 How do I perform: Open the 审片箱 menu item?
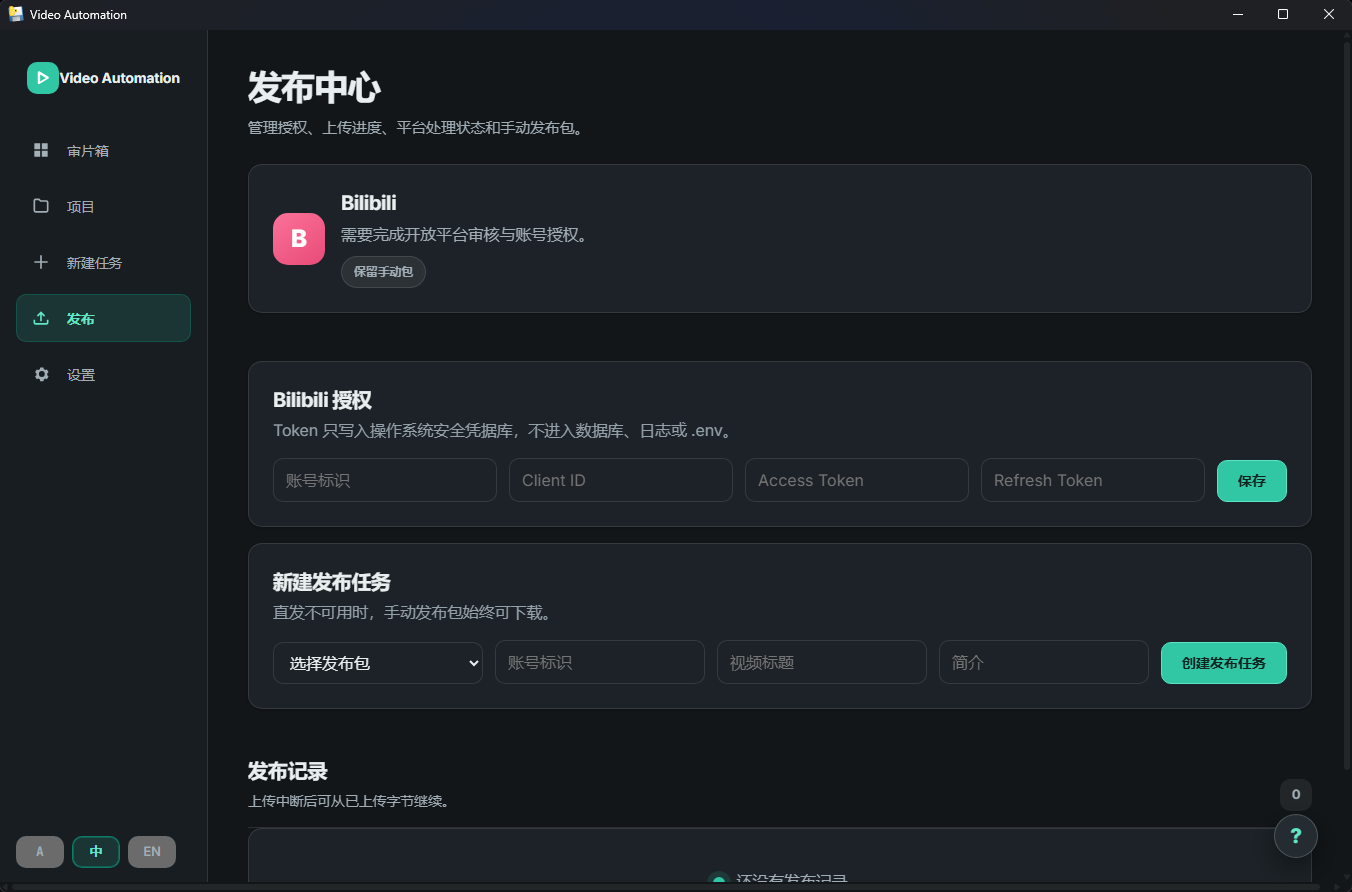(103, 150)
